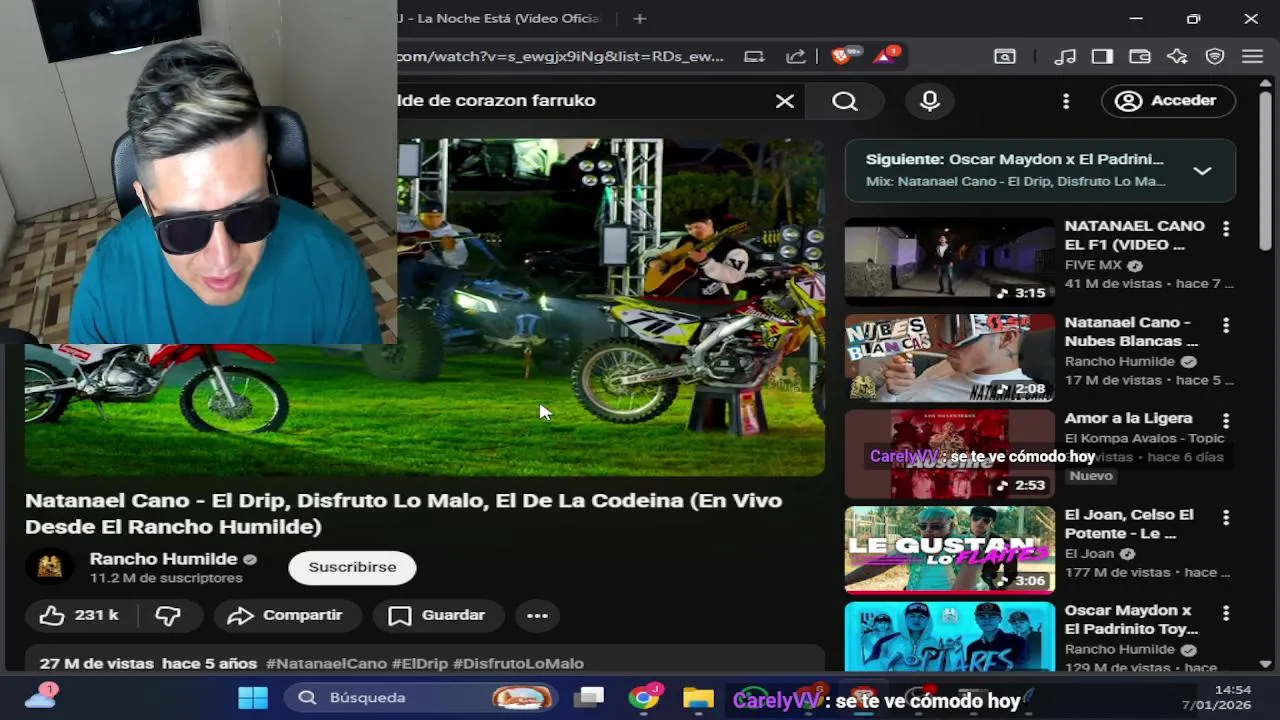The image size is (1280, 720).
Task: Click Acceder to sign in
Action: tap(1168, 101)
